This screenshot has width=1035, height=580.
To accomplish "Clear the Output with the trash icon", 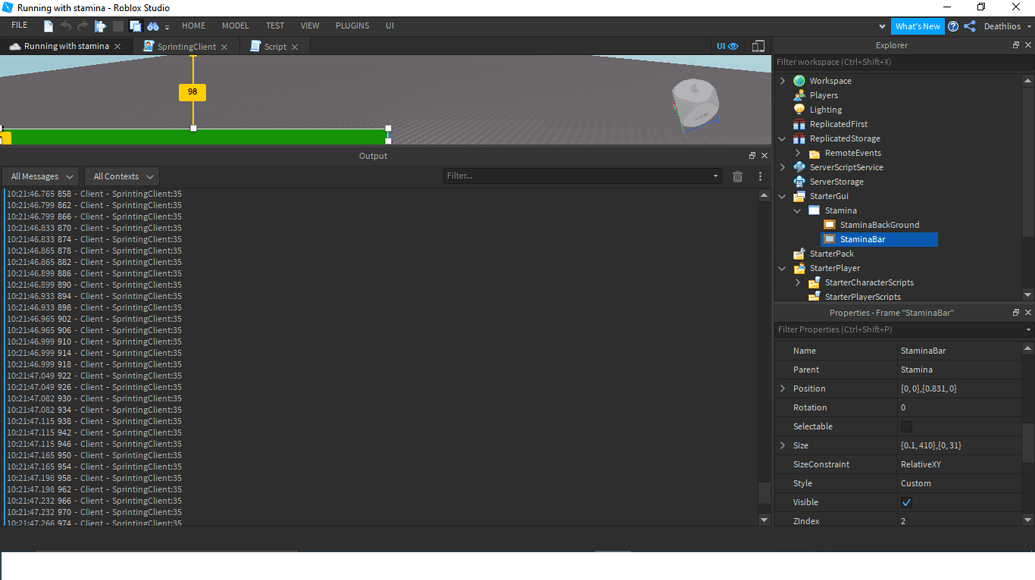I will tap(740, 175).
